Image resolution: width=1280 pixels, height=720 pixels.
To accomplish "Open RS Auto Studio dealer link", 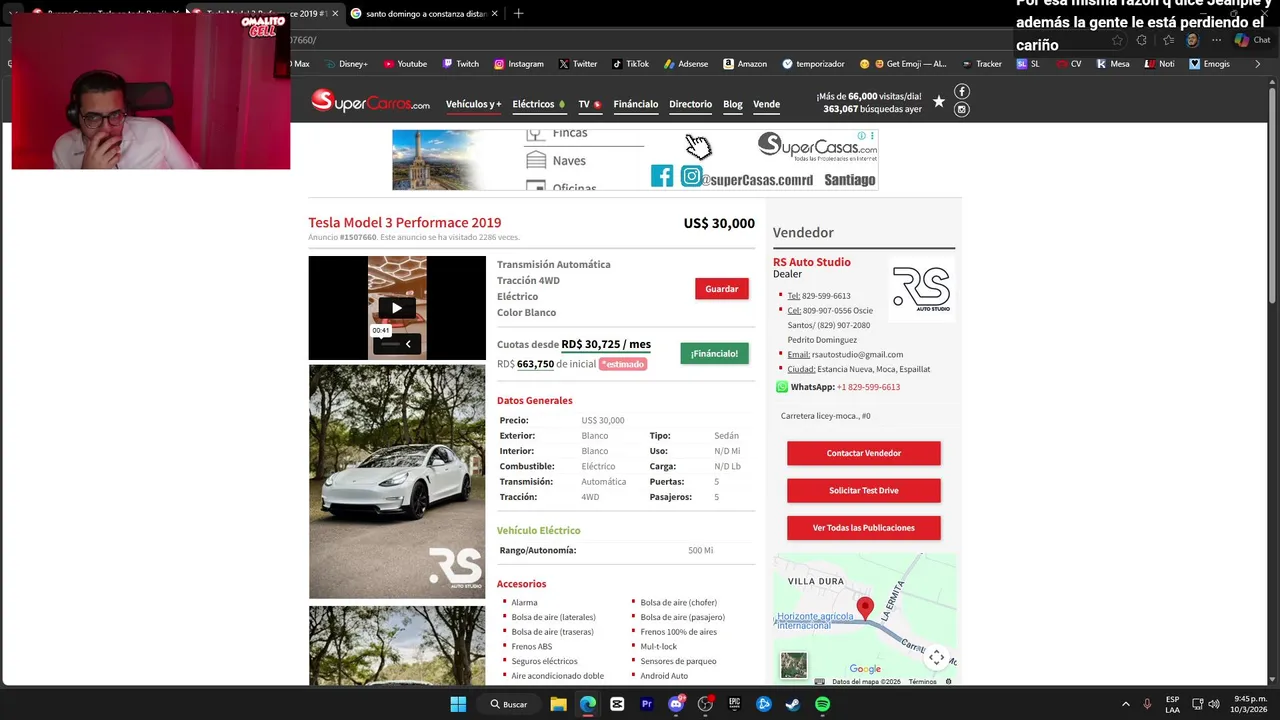I will pos(812,262).
